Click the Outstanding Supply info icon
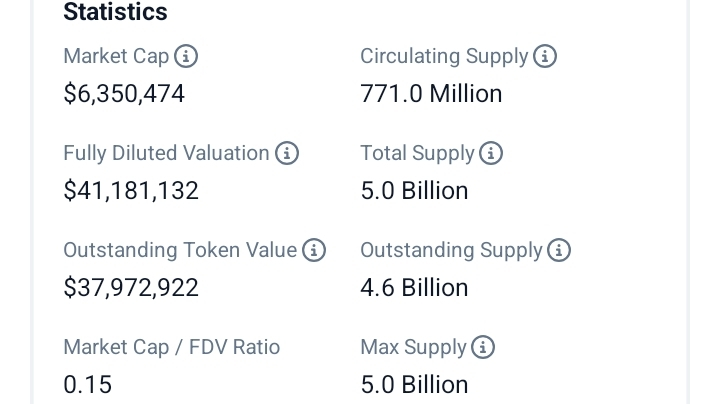The width and height of the screenshot is (720, 404). 559,250
